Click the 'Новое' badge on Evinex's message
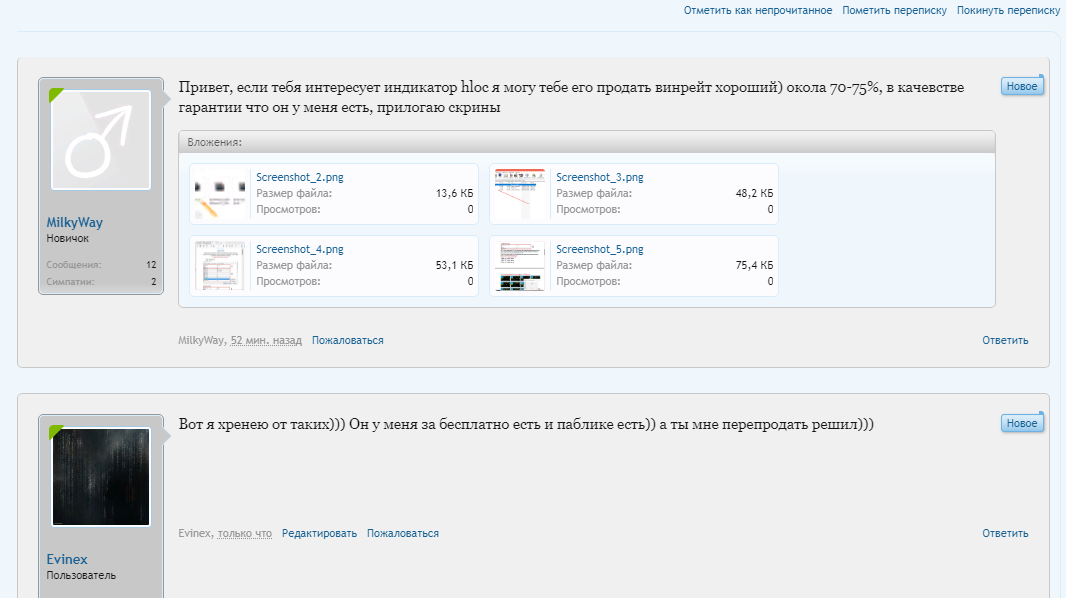1066x598 pixels. pos(1022,423)
